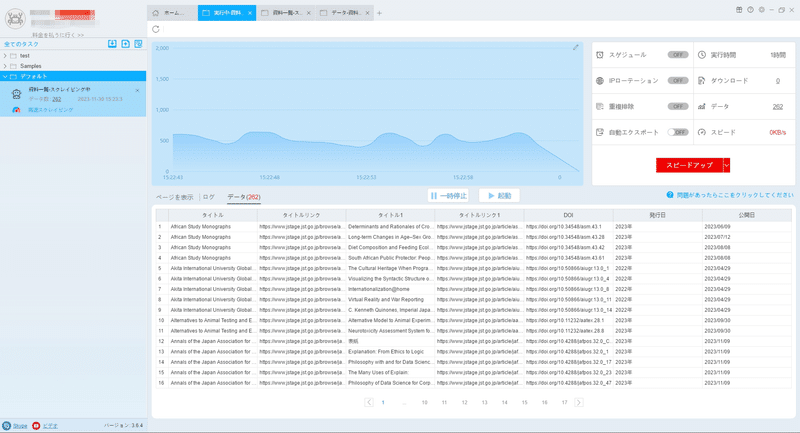Expand the test folder

(5, 56)
